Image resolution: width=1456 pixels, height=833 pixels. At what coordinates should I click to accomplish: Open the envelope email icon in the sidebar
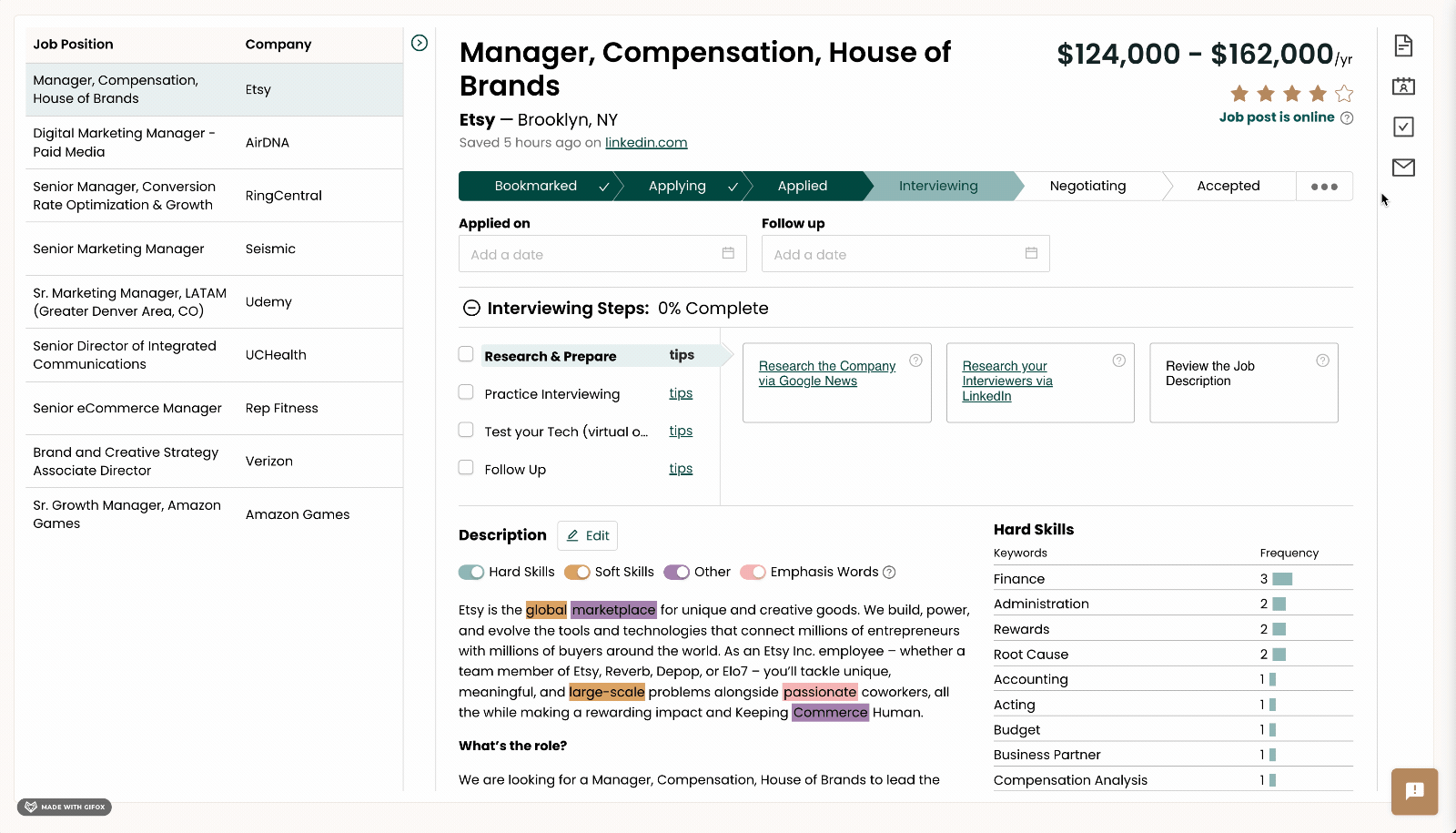pos(1404,168)
